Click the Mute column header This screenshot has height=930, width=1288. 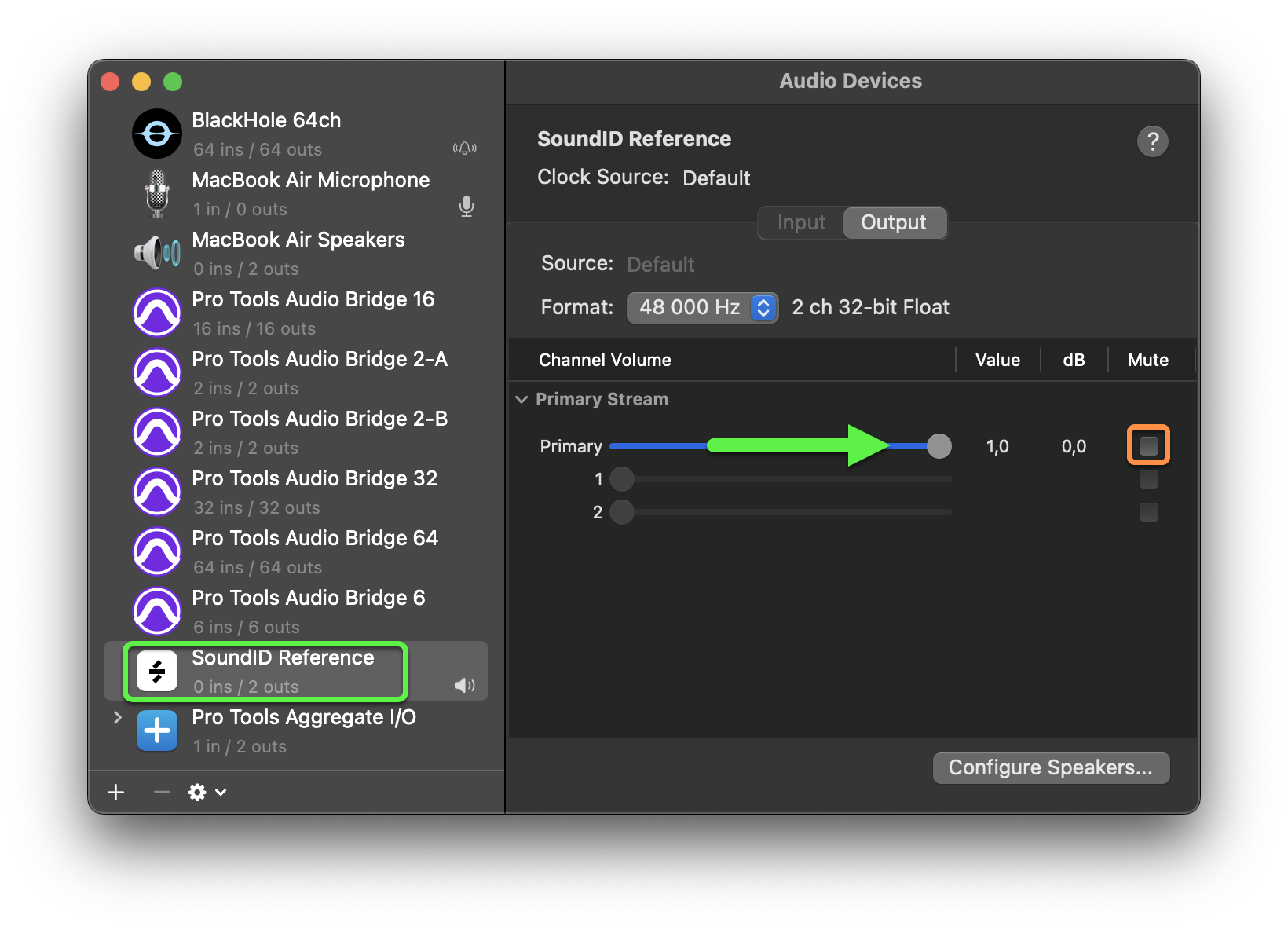[1148, 361]
